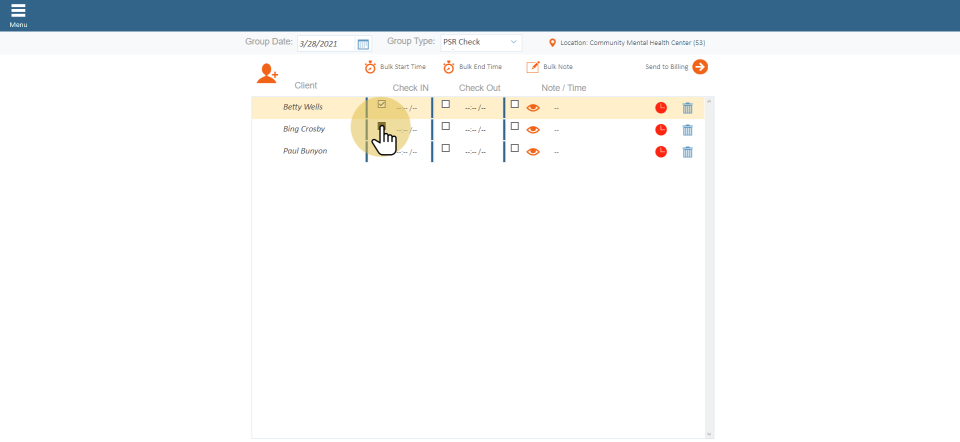Click the location pin icon
Viewport: 960px width, 442px height.
552,43
